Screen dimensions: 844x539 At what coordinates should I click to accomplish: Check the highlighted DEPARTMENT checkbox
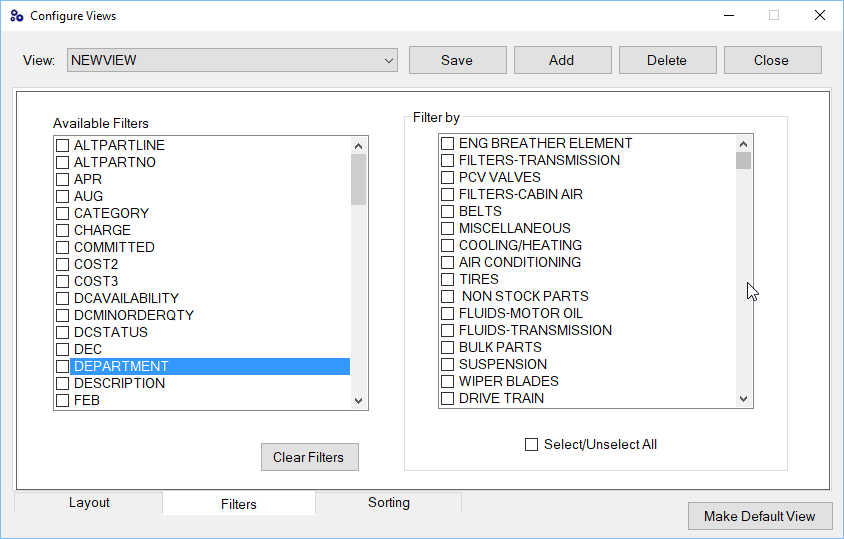pos(62,367)
